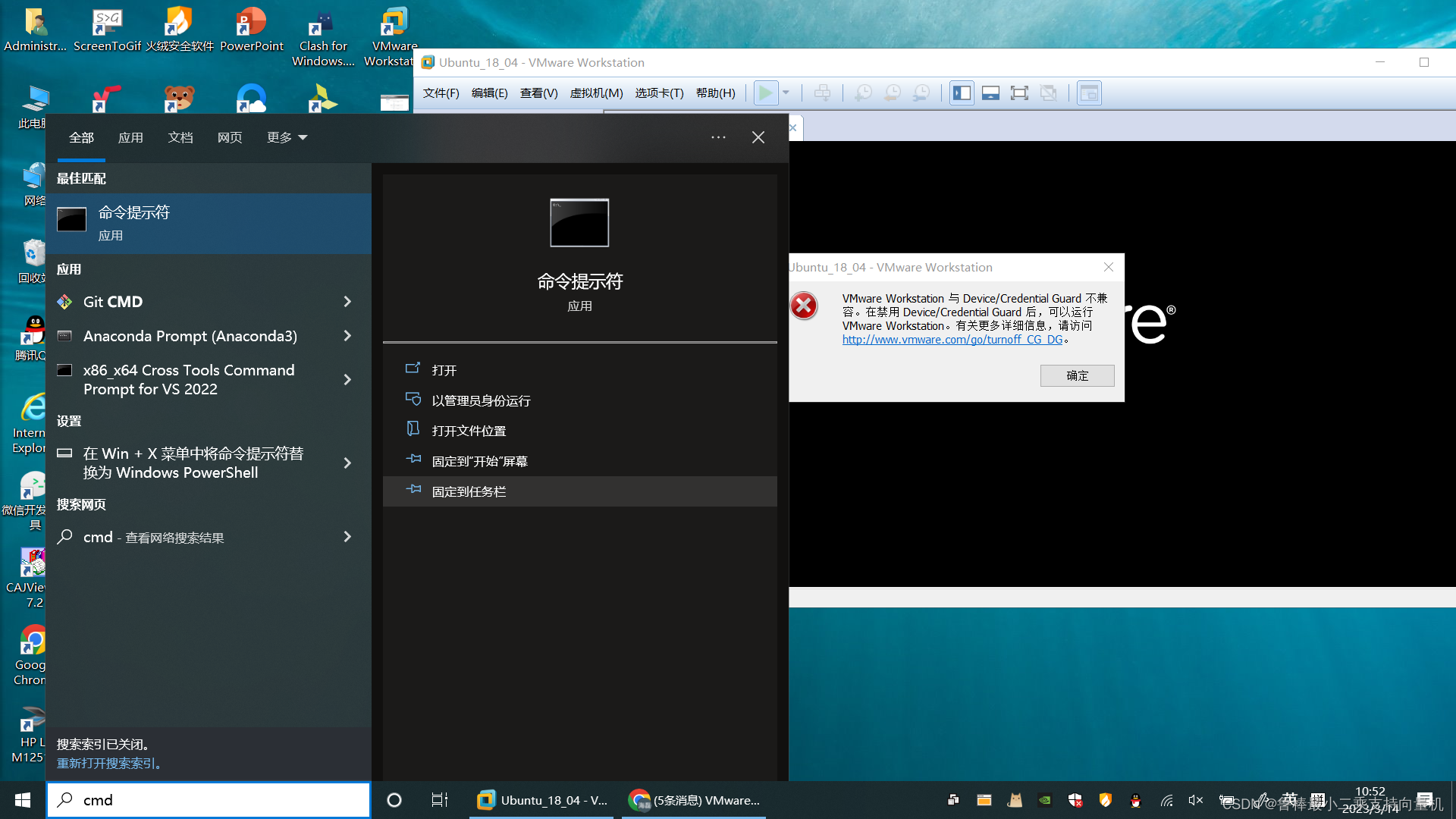Click the VMware power on play button
1456x819 pixels.
(x=766, y=93)
